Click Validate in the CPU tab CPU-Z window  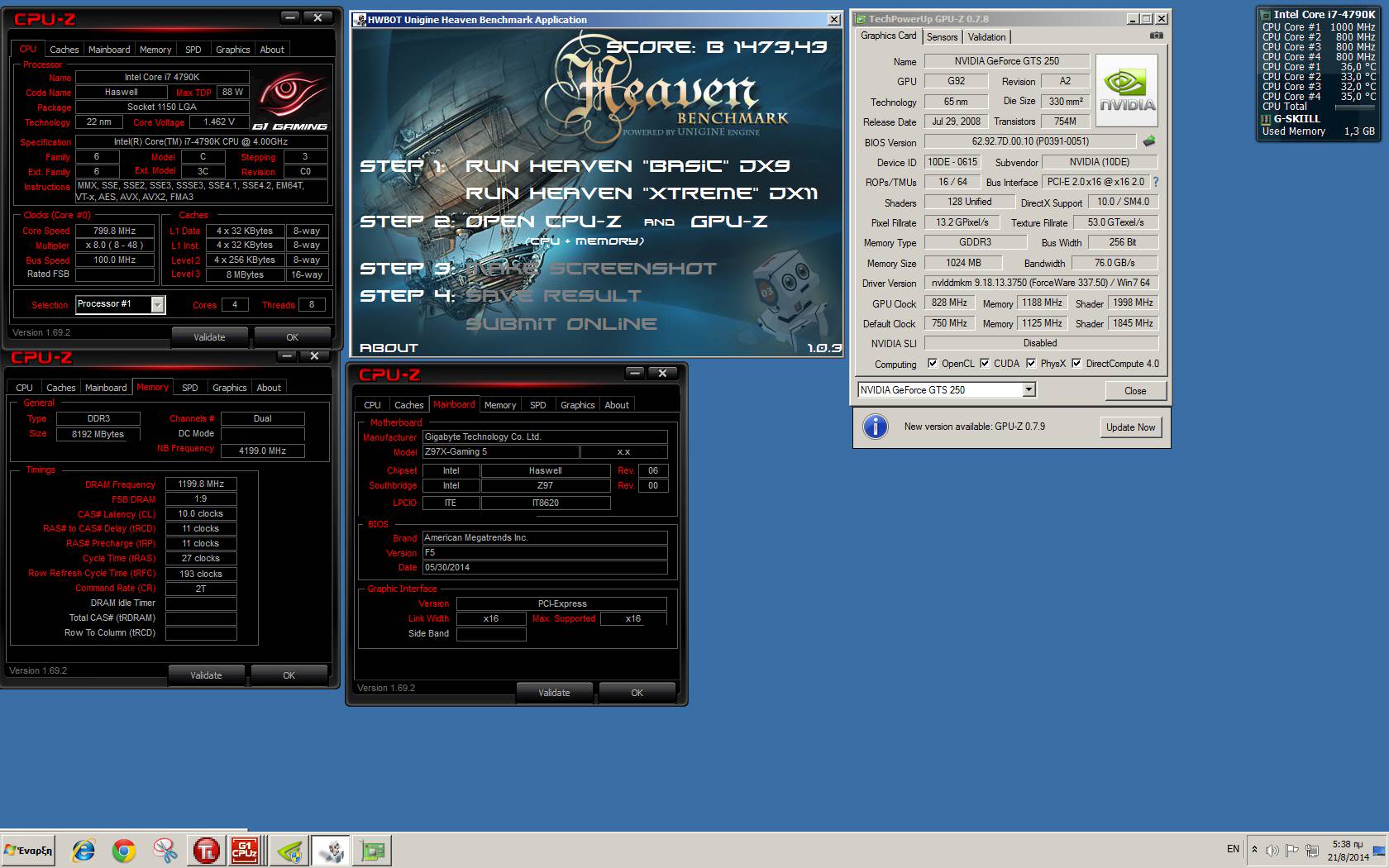(209, 337)
